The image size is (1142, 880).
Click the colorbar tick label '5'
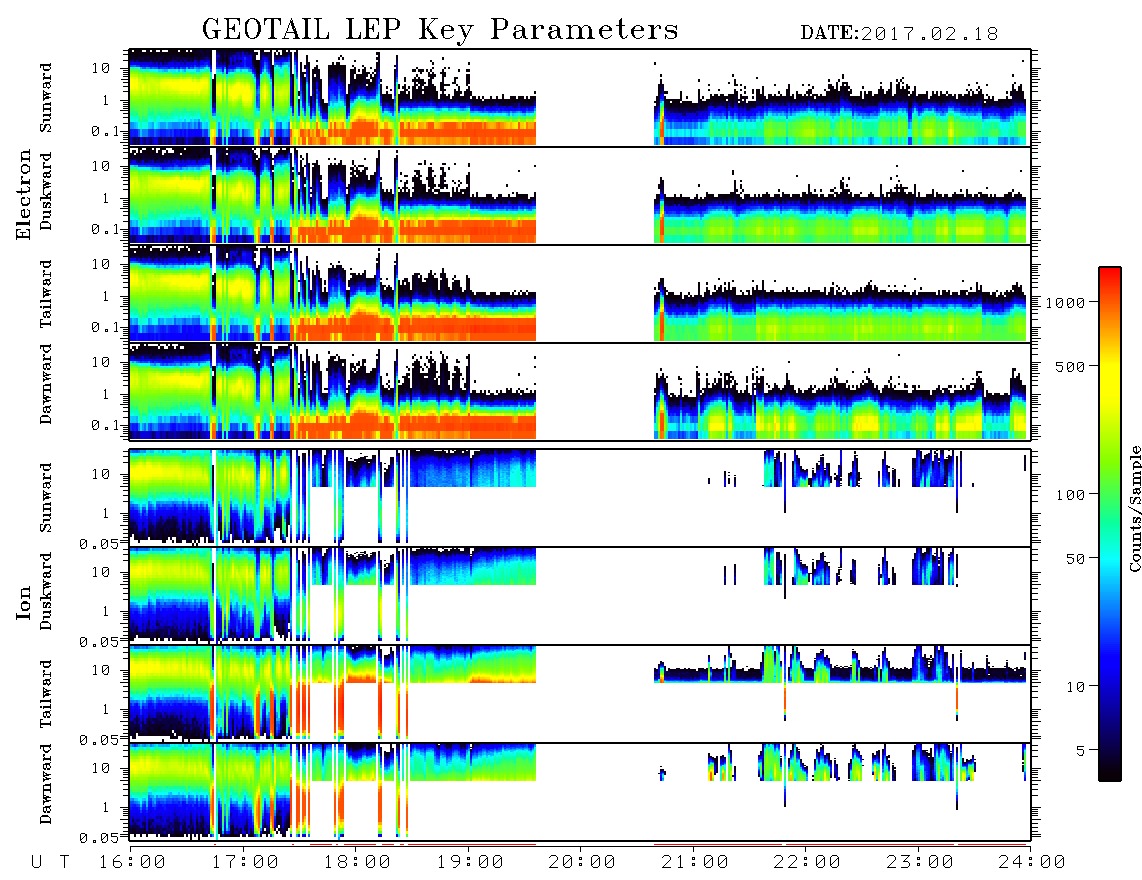(1080, 751)
